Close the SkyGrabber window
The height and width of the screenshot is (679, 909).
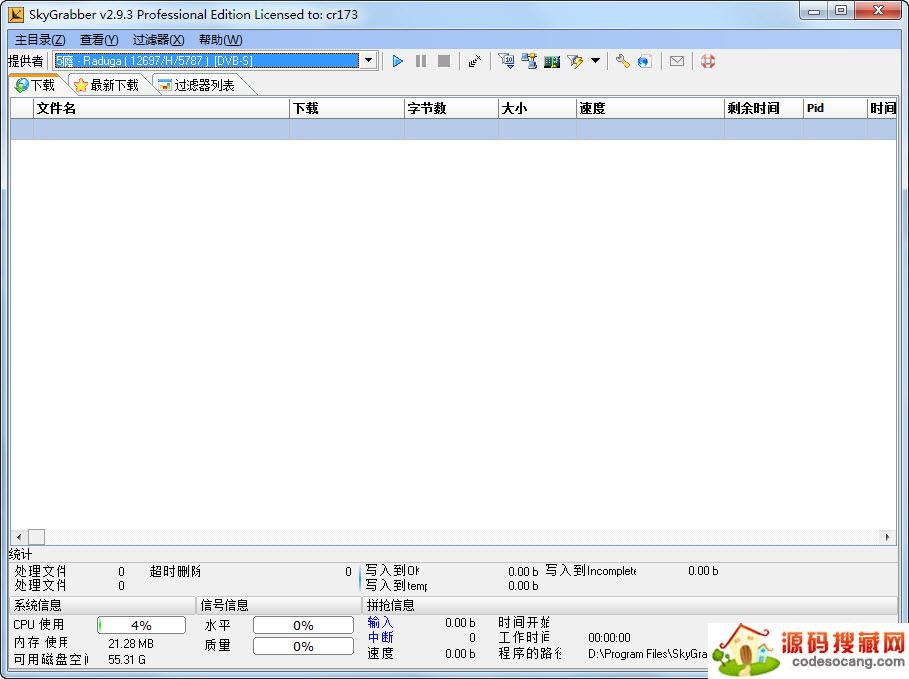coord(878,11)
